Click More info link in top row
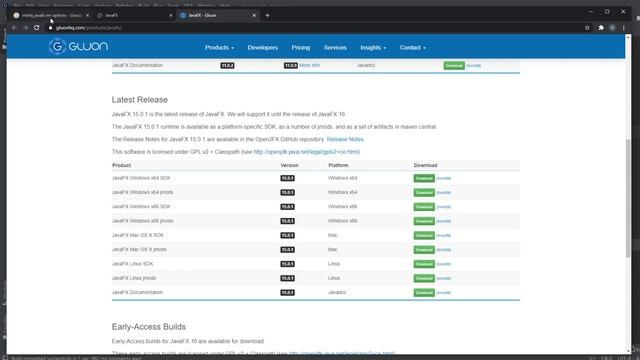640x360 pixels. [x=309, y=65]
